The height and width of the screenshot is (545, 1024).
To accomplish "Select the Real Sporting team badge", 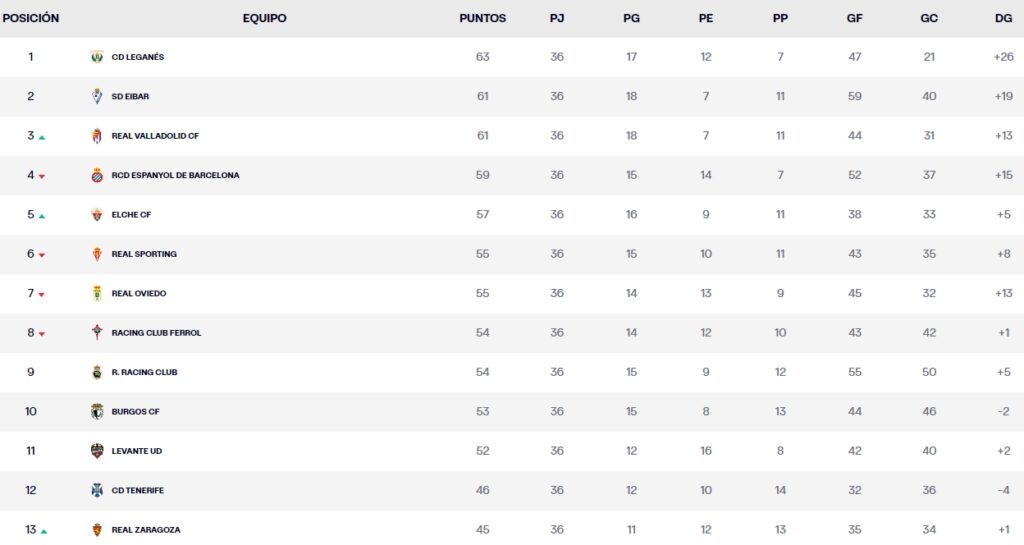I will tap(97, 254).
